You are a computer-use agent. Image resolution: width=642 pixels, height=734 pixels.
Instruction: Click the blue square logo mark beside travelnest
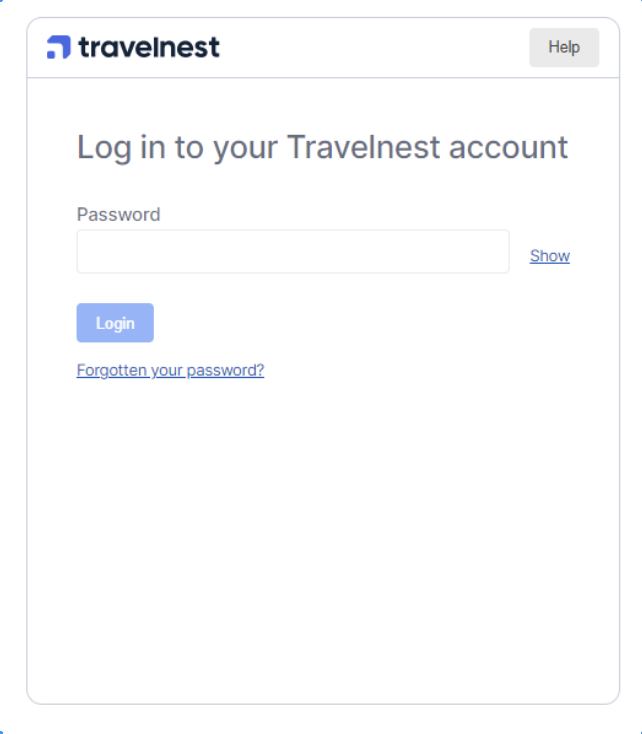59,47
